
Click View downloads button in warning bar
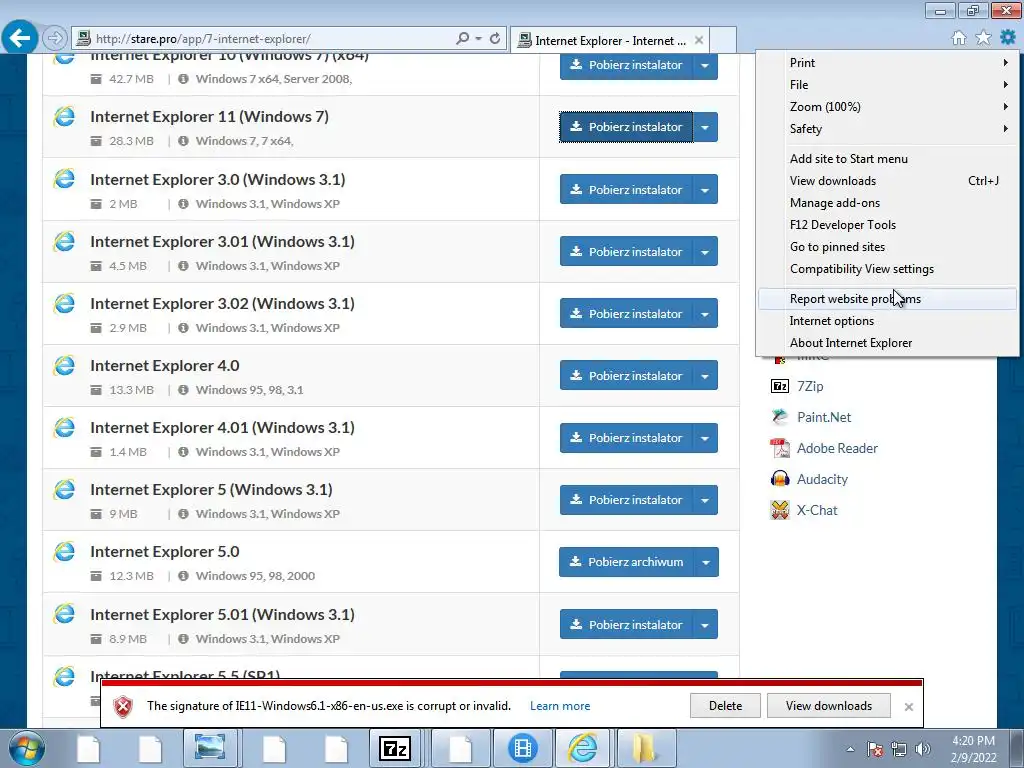(x=829, y=706)
